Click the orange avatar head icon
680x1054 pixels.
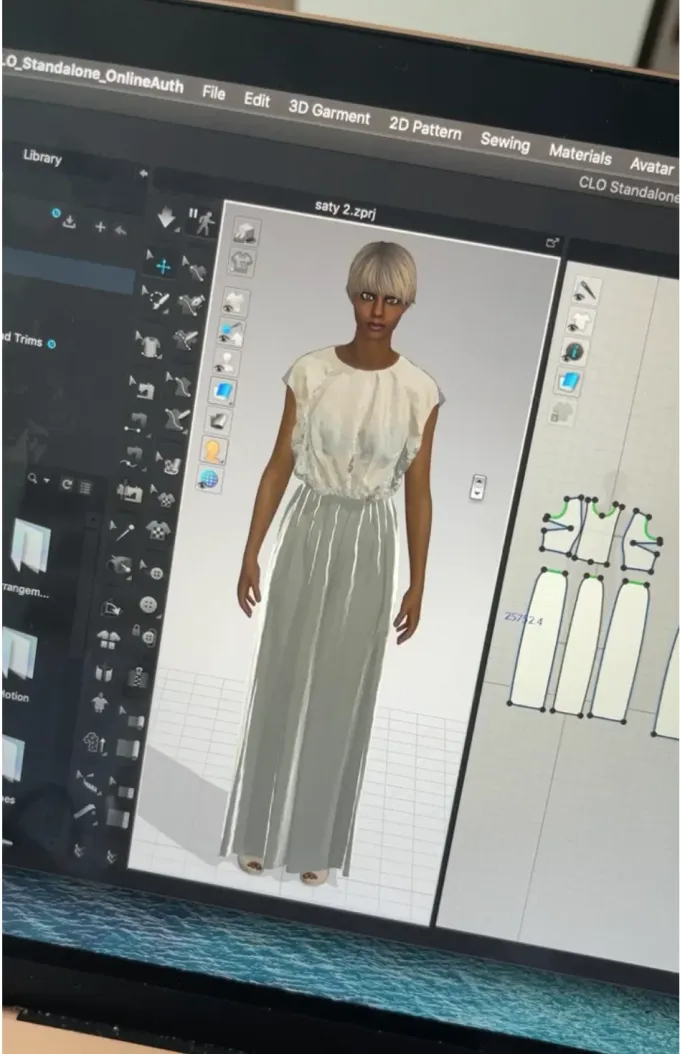pos(215,451)
